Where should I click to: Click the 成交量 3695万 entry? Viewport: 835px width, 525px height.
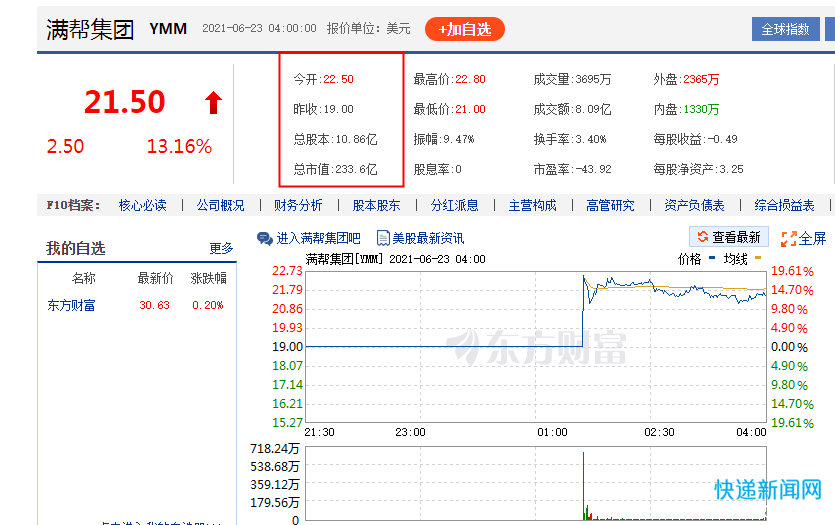click(x=572, y=79)
